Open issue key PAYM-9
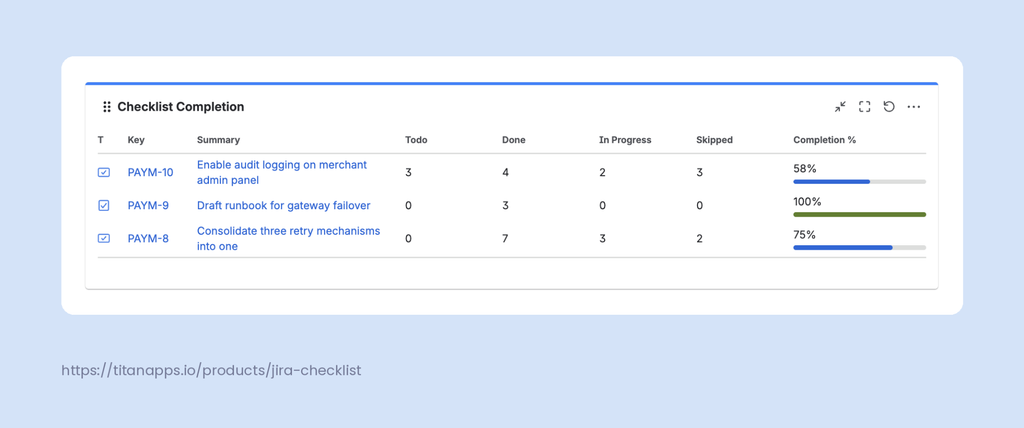This screenshot has width=1024, height=428. click(148, 205)
